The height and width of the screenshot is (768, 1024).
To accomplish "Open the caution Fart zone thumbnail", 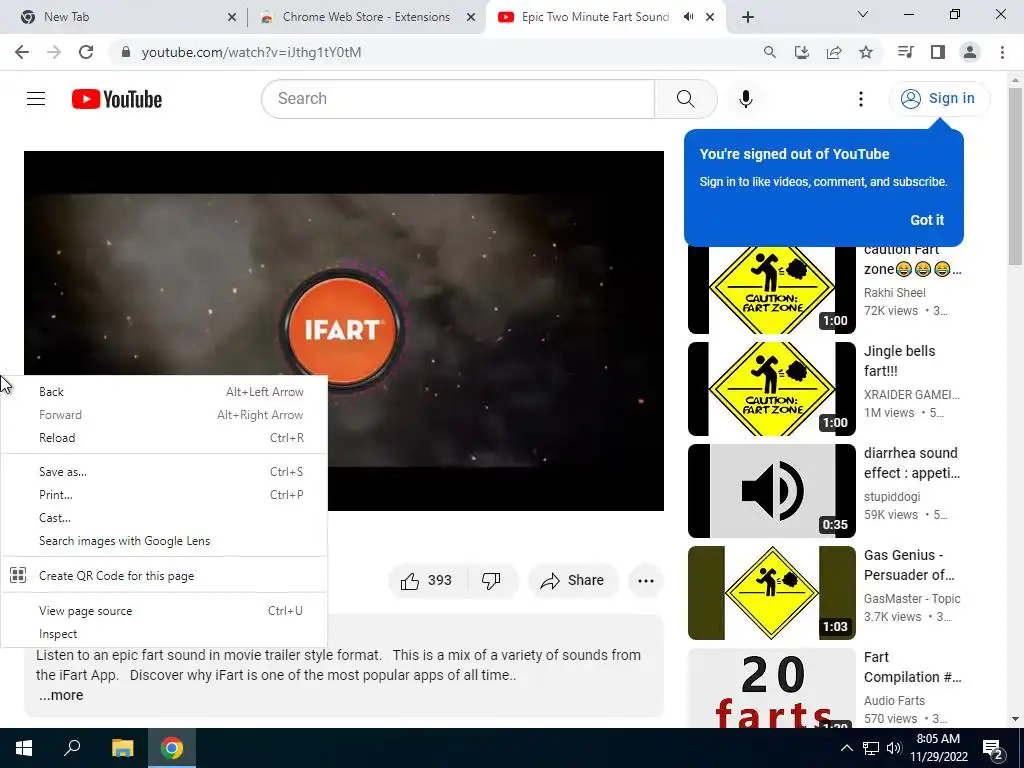I will pyautogui.click(x=771, y=290).
